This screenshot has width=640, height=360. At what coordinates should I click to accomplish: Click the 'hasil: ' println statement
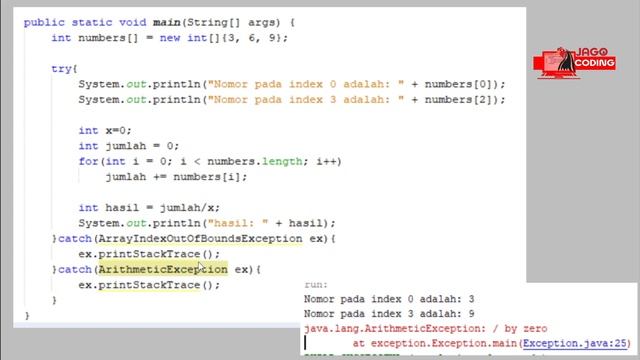point(207,223)
